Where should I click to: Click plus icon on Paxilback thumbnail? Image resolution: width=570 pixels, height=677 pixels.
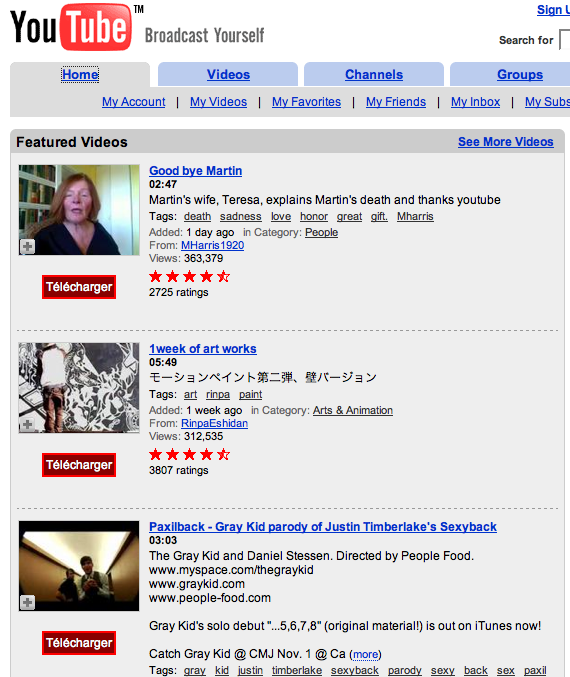point(28,602)
